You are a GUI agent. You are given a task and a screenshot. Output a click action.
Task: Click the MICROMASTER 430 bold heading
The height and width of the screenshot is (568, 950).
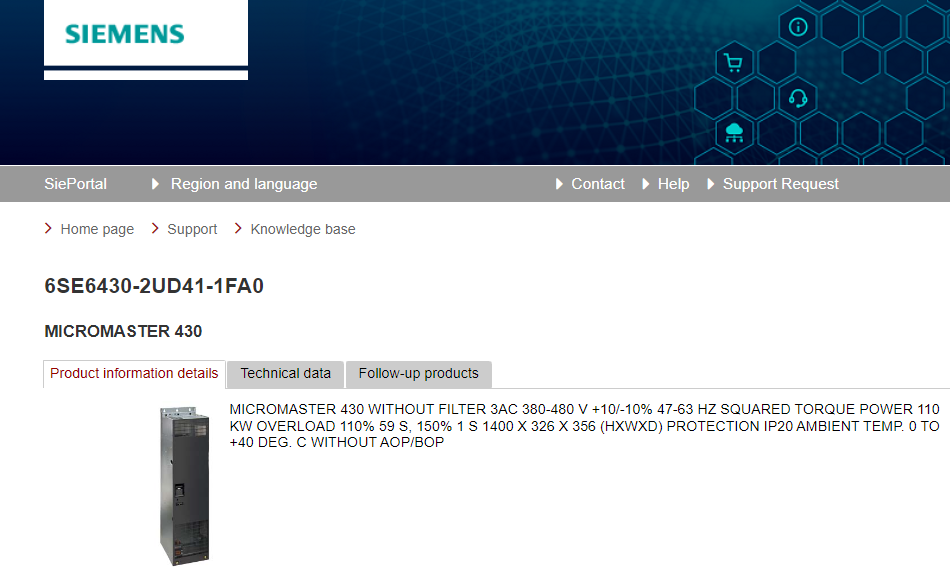pyautogui.click(x=123, y=331)
